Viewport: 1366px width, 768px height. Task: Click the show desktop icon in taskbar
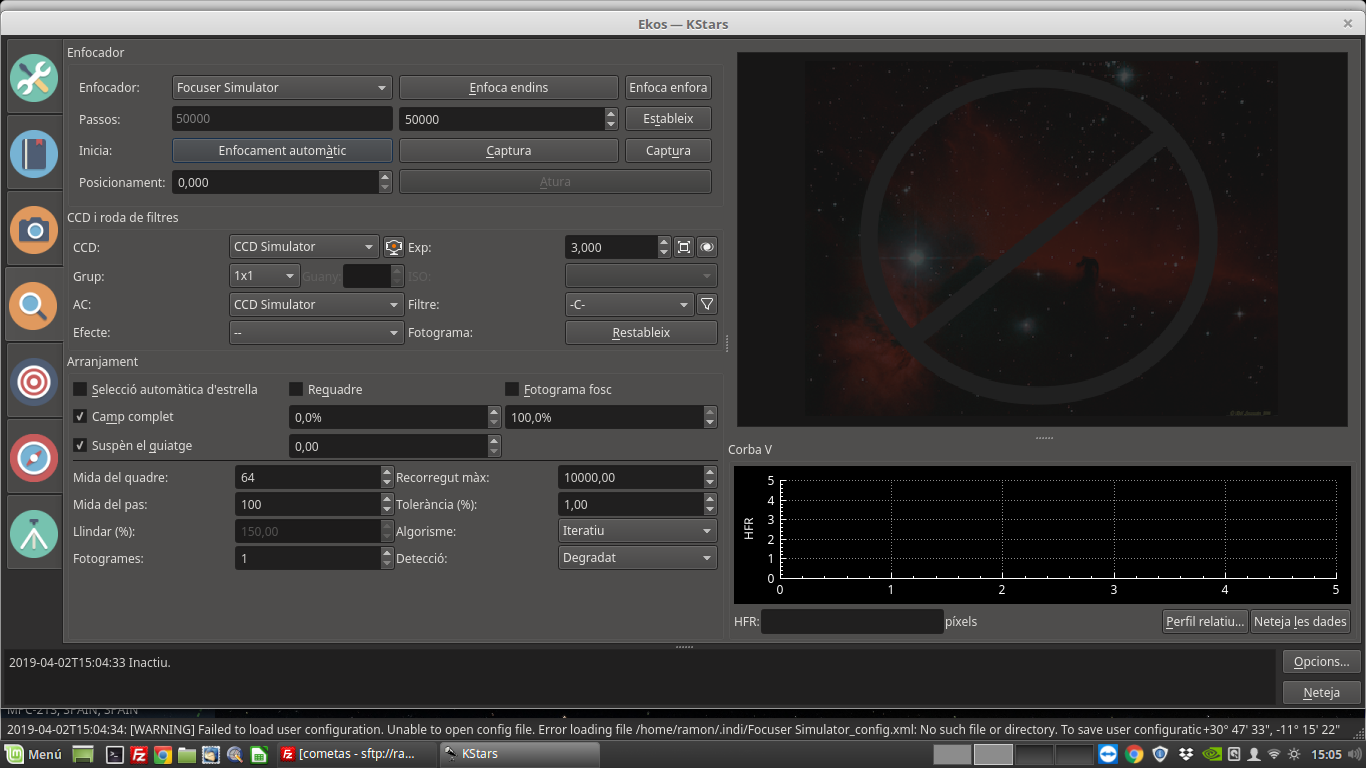tap(83, 754)
